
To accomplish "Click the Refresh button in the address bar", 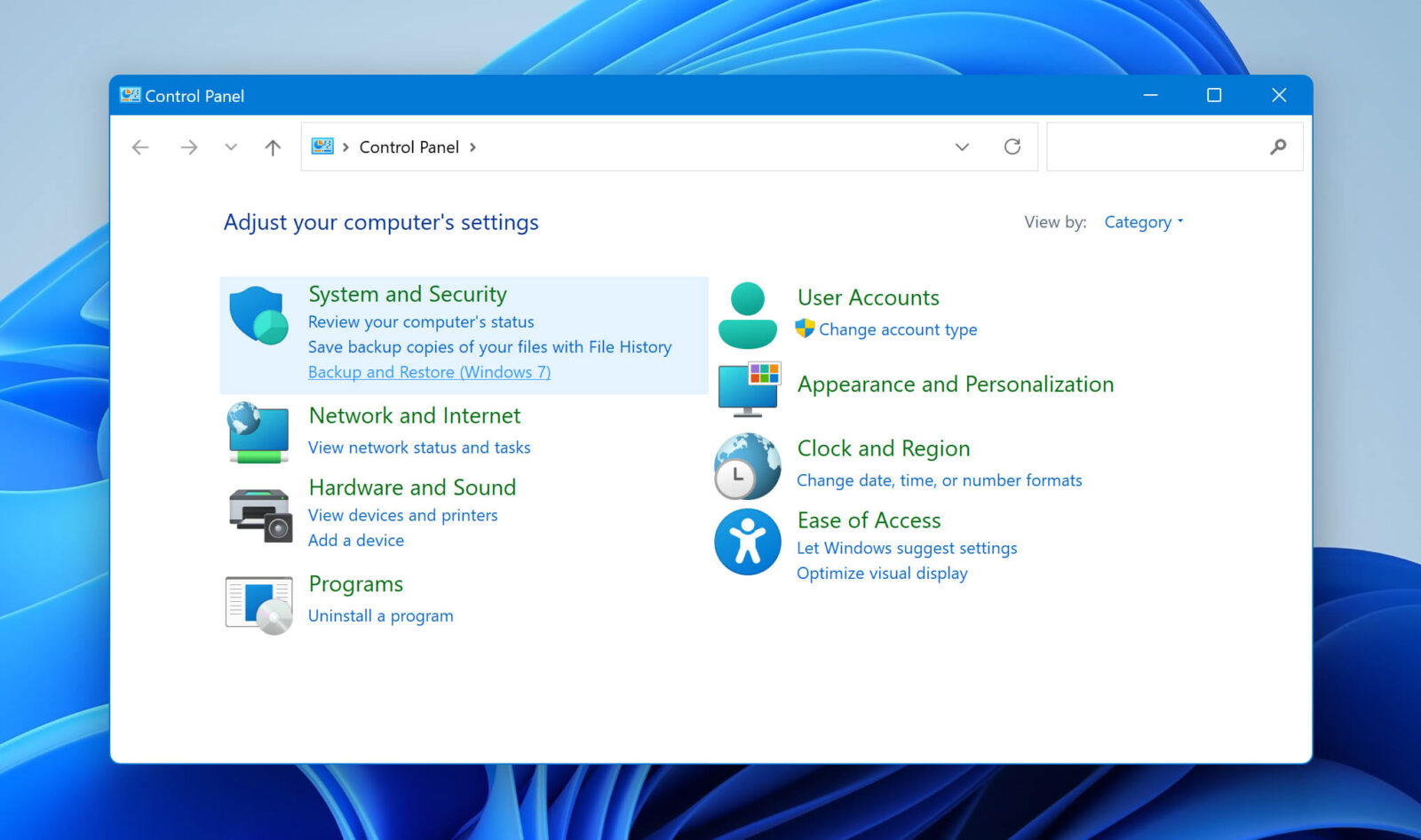I will click(x=1012, y=147).
